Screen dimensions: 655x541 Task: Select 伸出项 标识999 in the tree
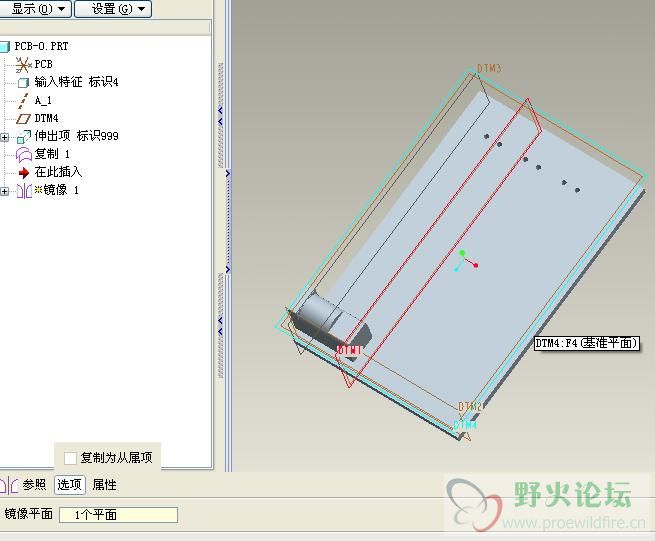[x=76, y=136]
